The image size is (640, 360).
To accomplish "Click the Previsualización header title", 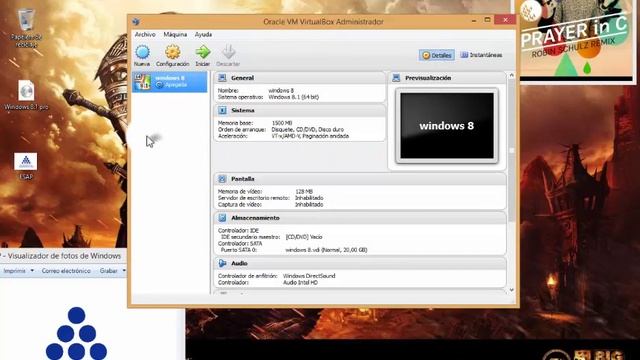I will tap(428, 78).
